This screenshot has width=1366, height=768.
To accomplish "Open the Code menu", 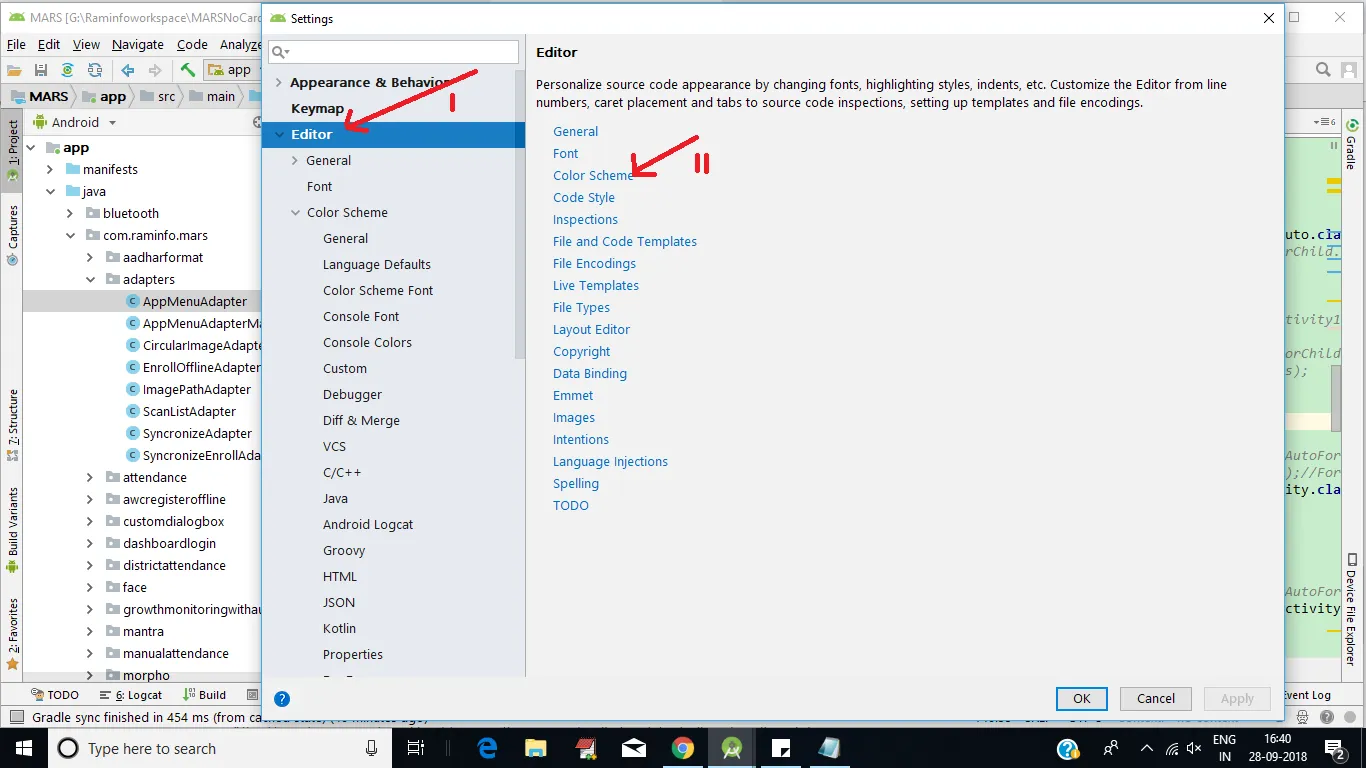I will [x=192, y=44].
